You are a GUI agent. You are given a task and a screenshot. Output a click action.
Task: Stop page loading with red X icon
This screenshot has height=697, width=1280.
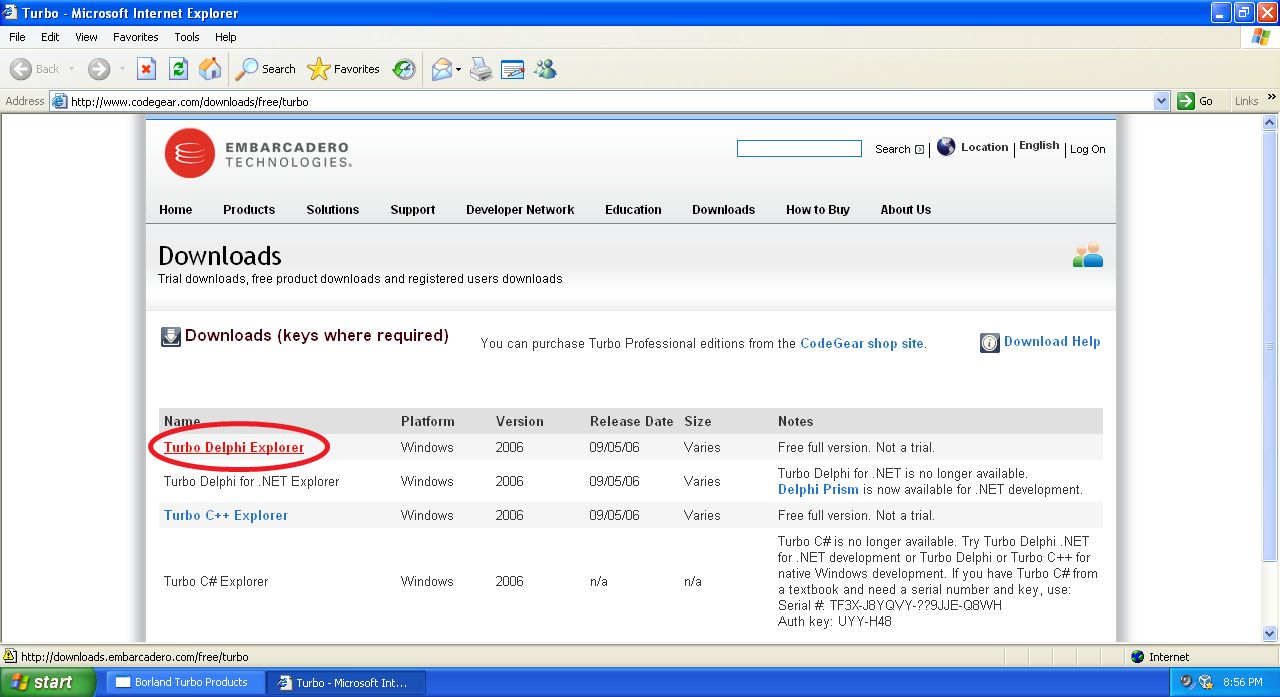[x=146, y=69]
